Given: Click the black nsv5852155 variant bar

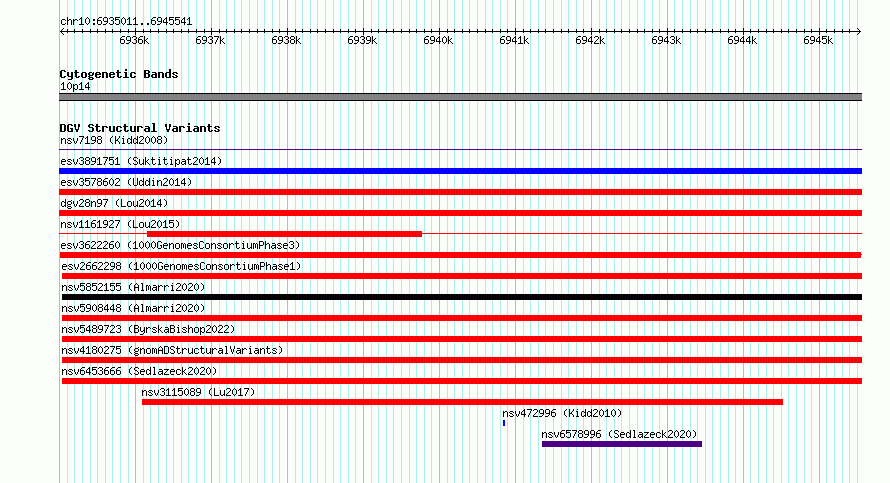Looking at the screenshot, I should click(461, 297).
